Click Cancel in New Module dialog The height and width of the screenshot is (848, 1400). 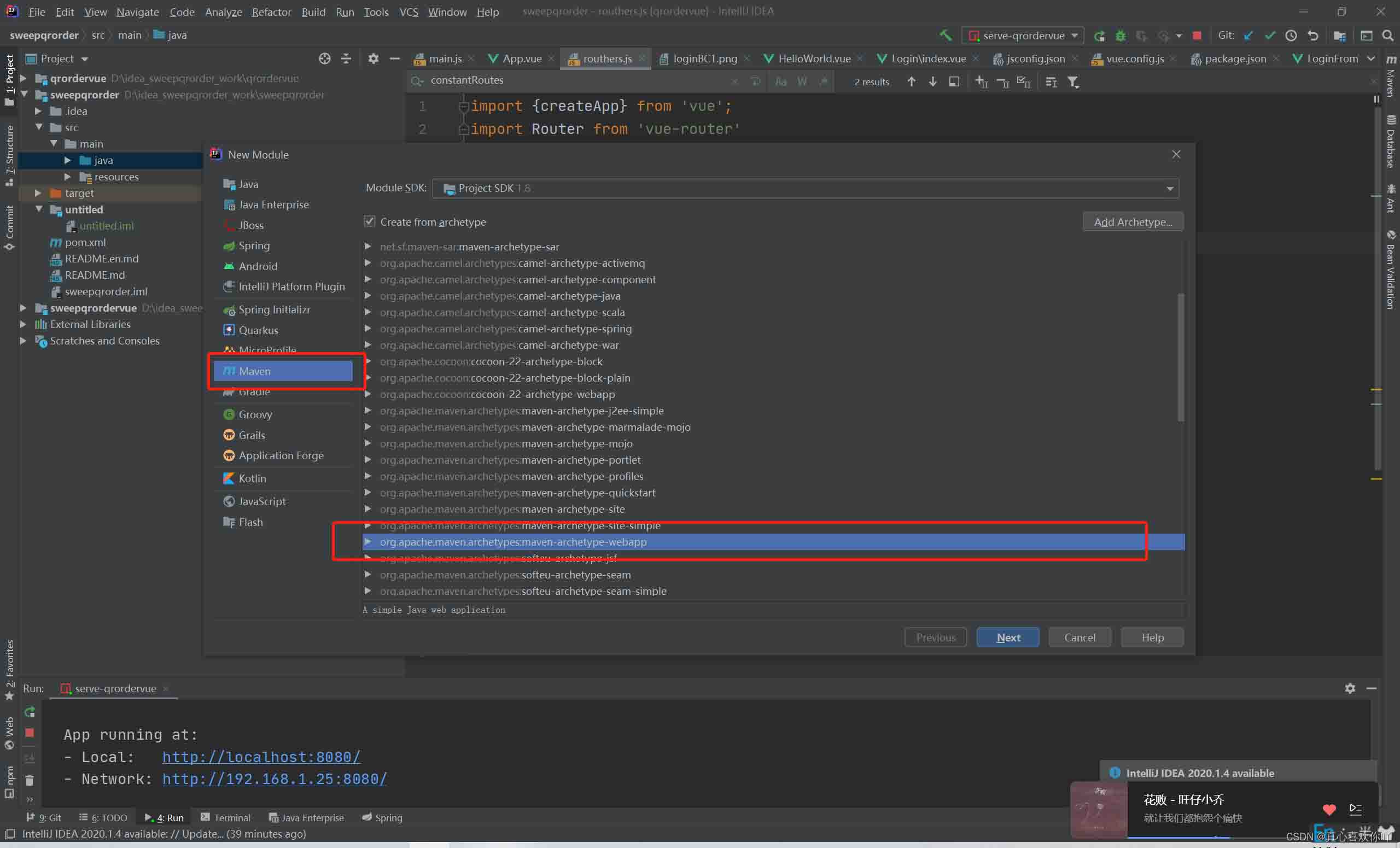pyautogui.click(x=1080, y=638)
